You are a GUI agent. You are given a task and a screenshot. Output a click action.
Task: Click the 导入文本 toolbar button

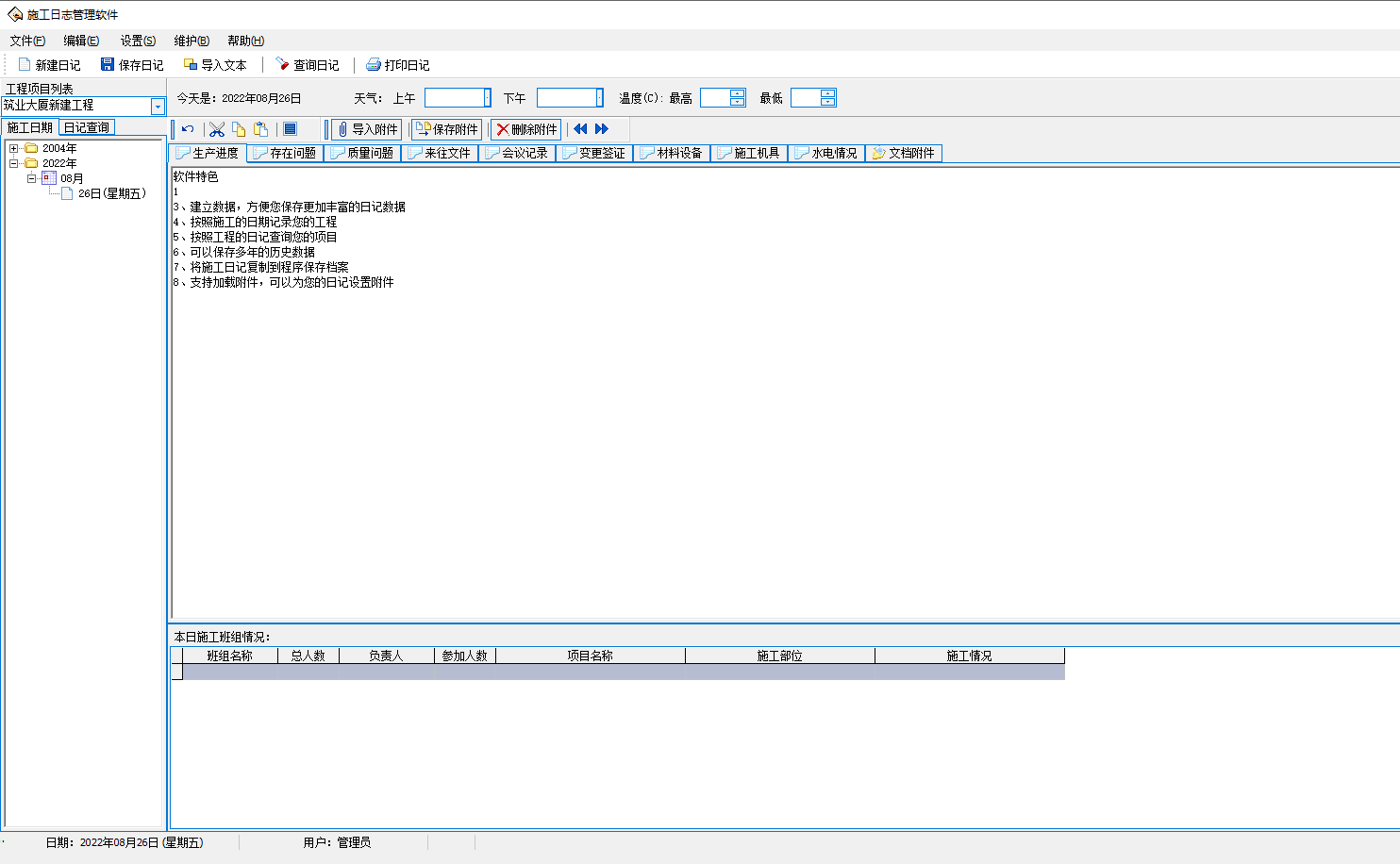(215, 65)
